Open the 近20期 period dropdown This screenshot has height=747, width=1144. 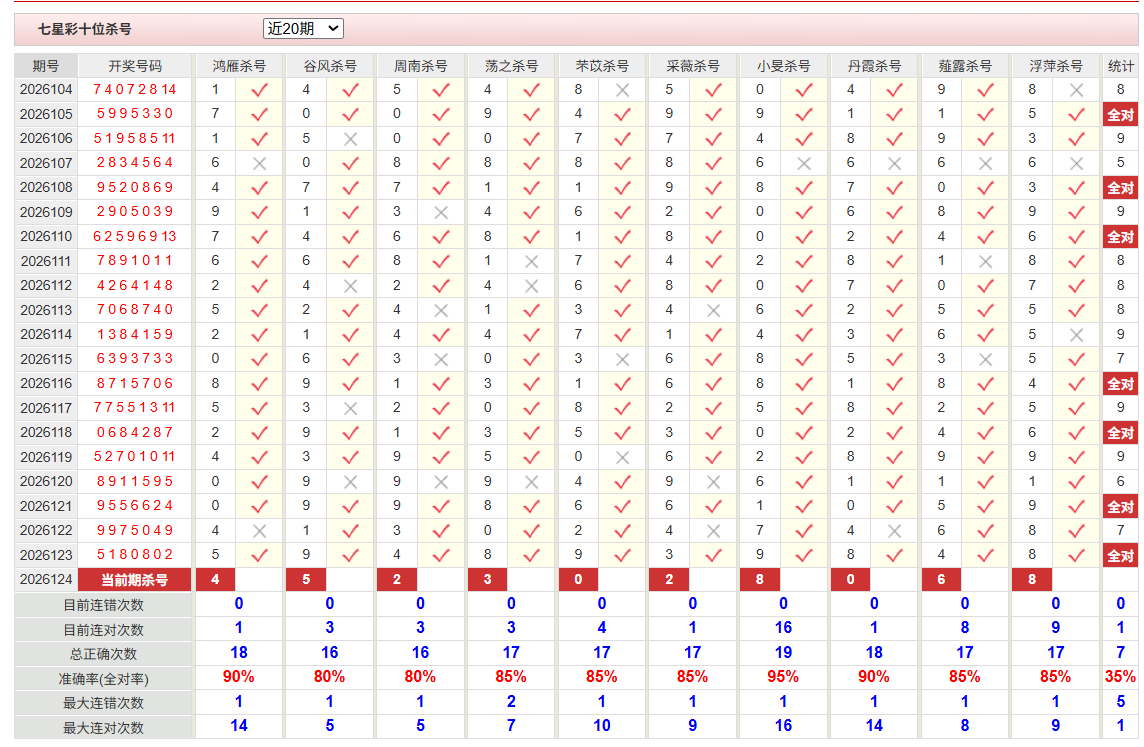pyautogui.click(x=303, y=28)
